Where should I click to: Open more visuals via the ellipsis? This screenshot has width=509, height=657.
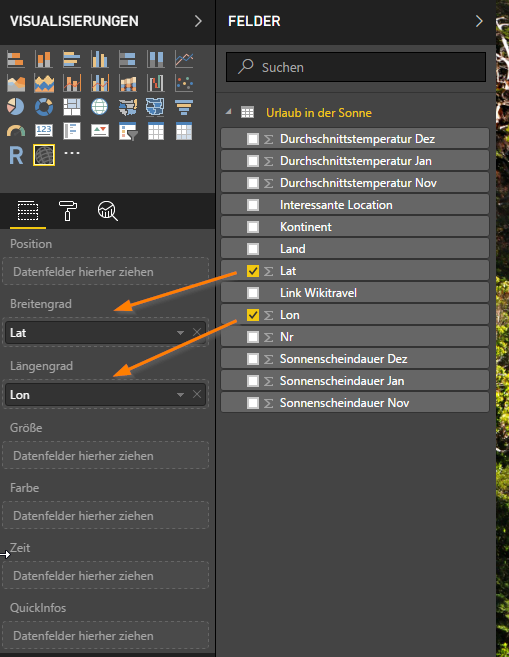pos(72,153)
